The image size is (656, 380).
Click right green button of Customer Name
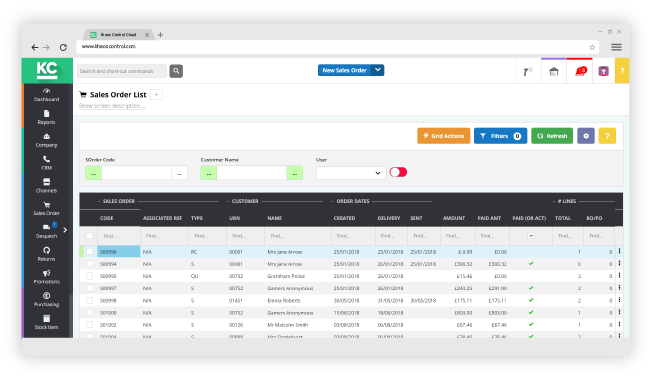(295, 173)
